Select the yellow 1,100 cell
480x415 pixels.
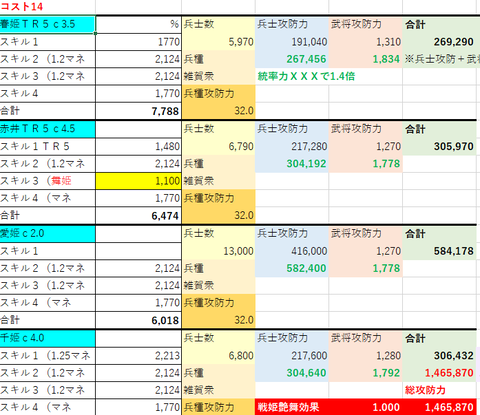(138, 181)
